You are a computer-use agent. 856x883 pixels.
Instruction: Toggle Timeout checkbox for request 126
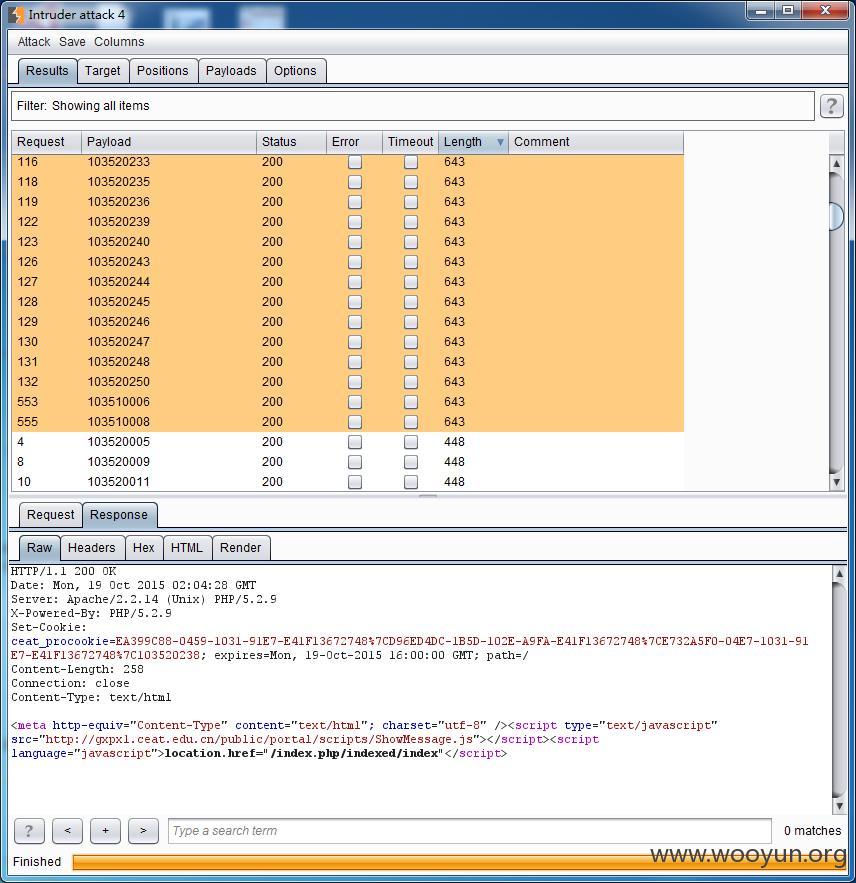point(411,262)
